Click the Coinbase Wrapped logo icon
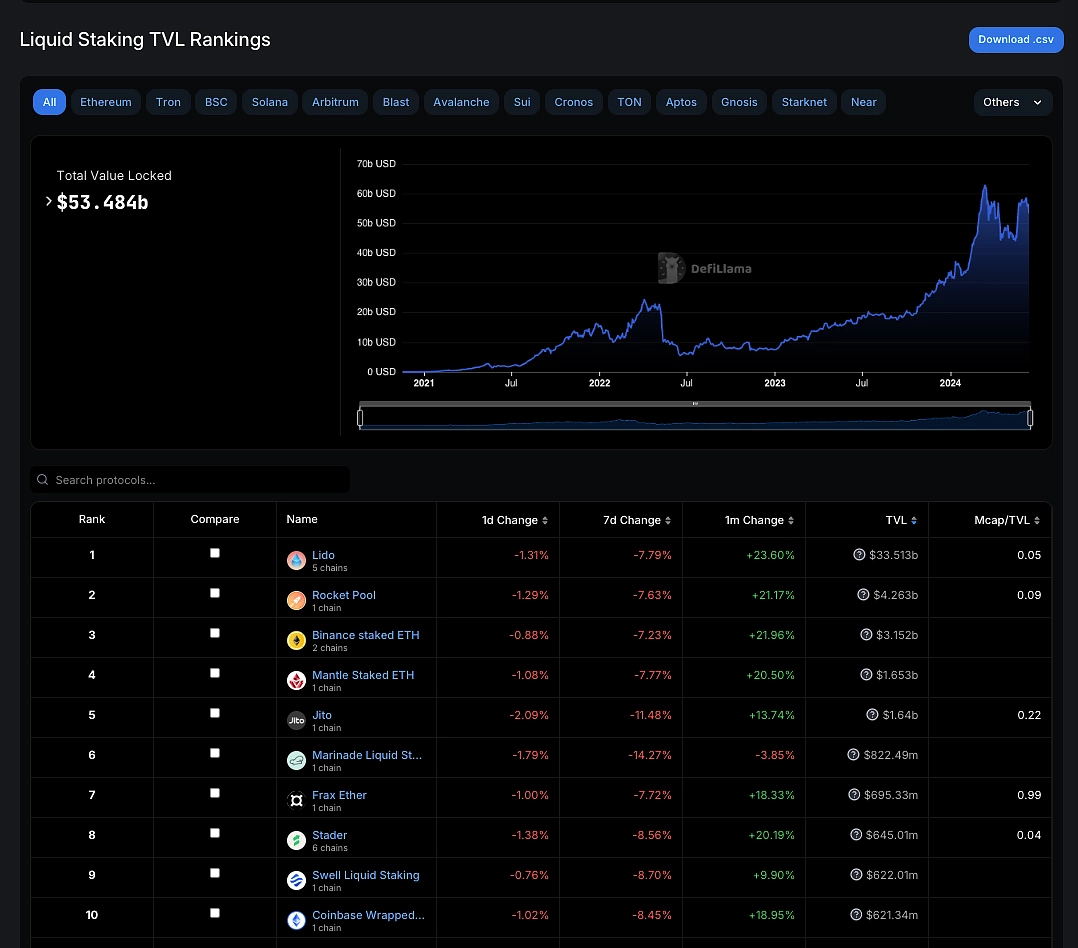The width and height of the screenshot is (1078, 948). click(x=296, y=920)
